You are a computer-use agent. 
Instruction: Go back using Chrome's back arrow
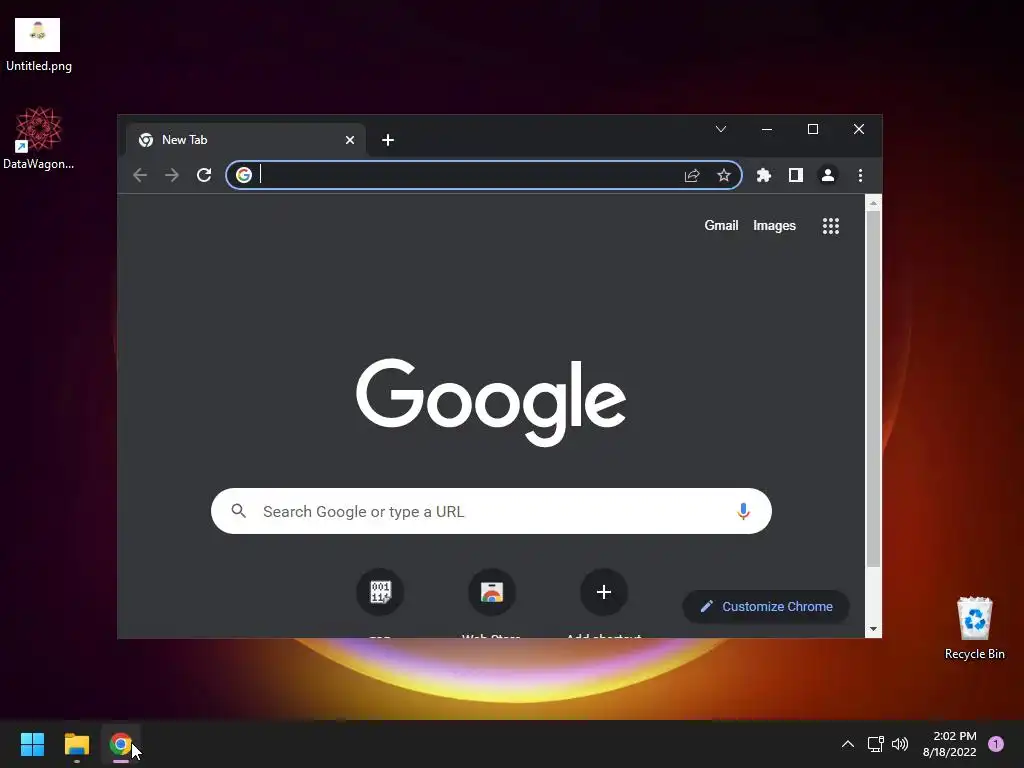coord(140,175)
